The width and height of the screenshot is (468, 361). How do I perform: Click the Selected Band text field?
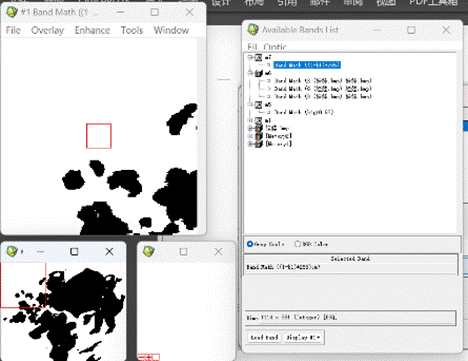click(351, 267)
